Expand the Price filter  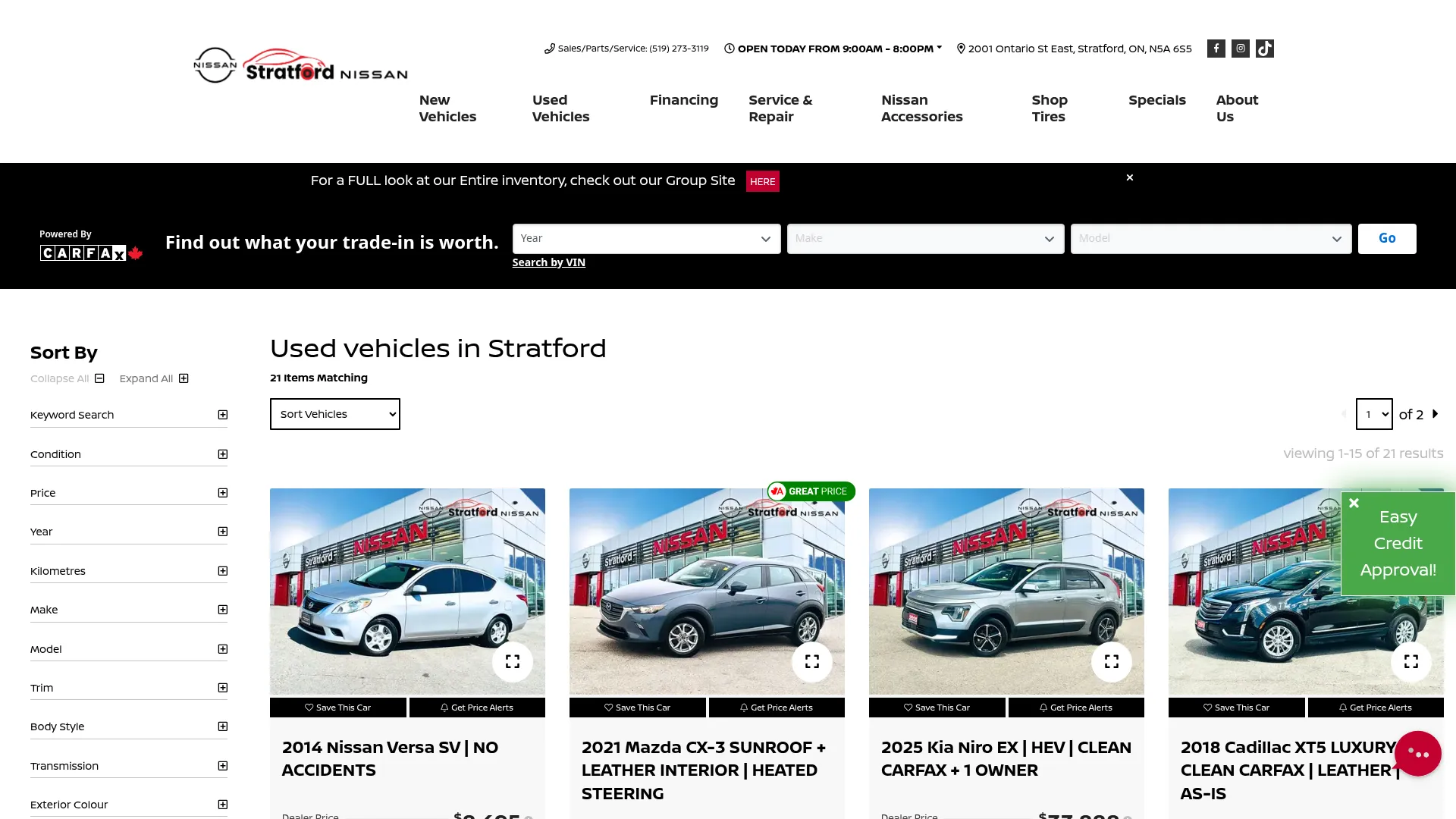point(129,493)
